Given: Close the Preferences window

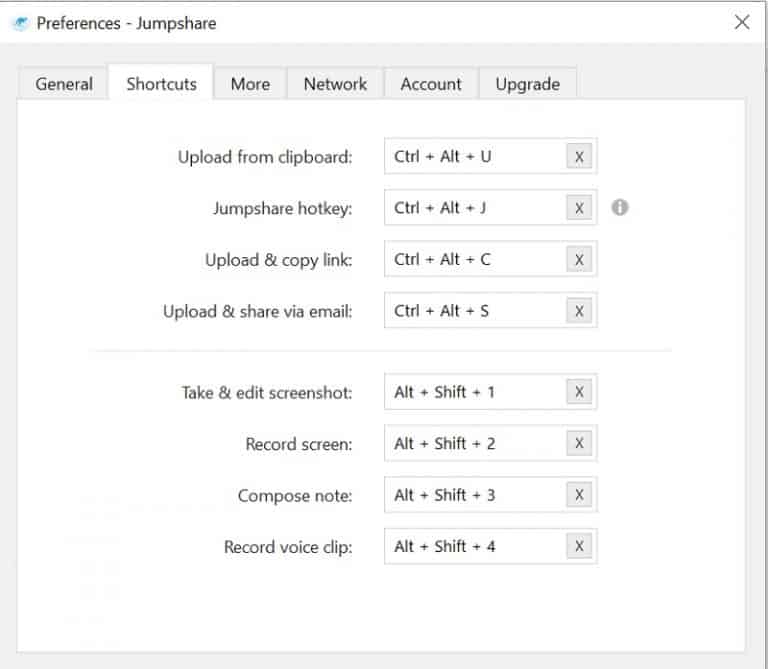Looking at the screenshot, I should pyautogui.click(x=742, y=22).
